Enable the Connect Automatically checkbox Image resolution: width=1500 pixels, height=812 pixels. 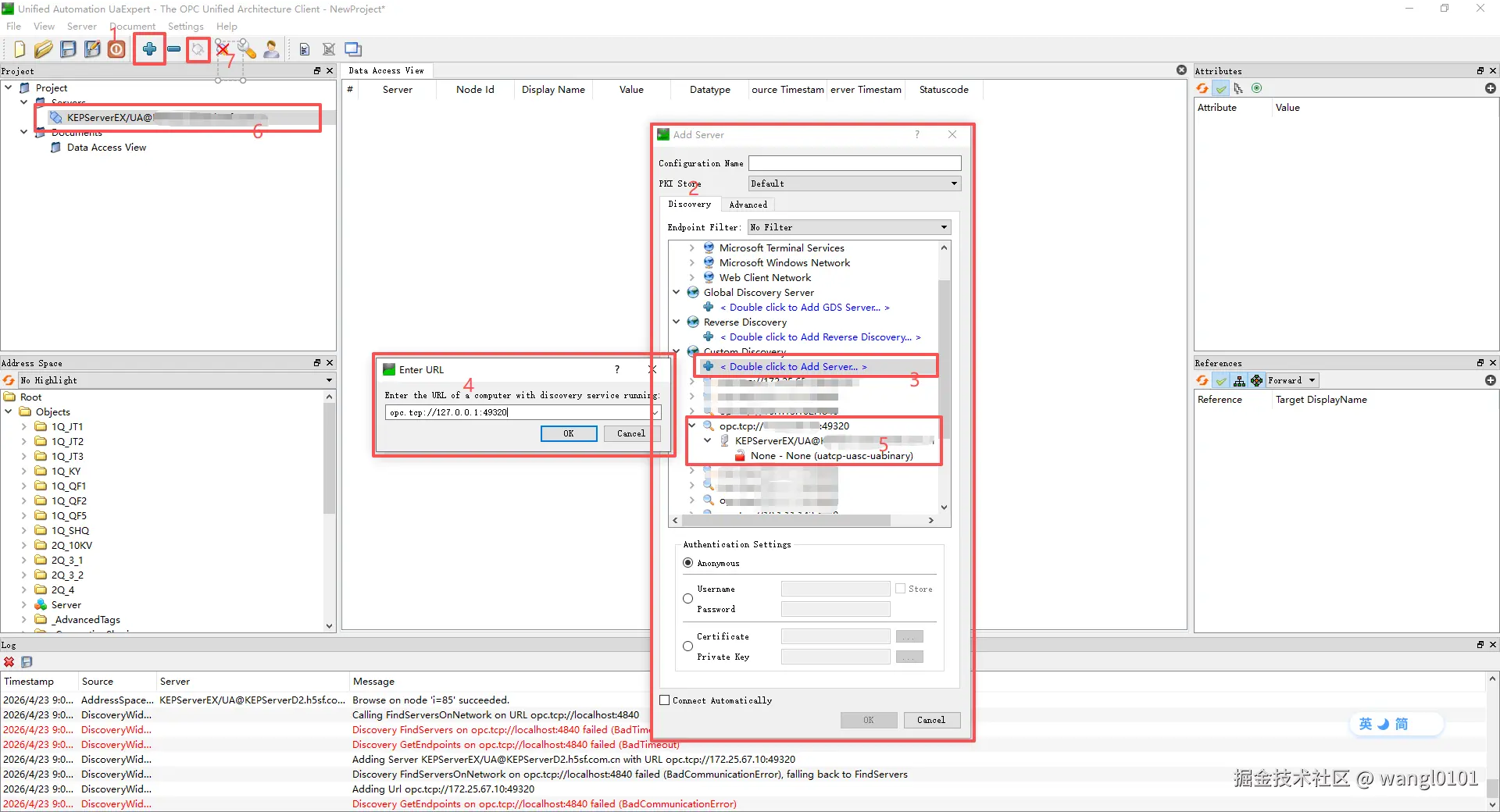665,700
